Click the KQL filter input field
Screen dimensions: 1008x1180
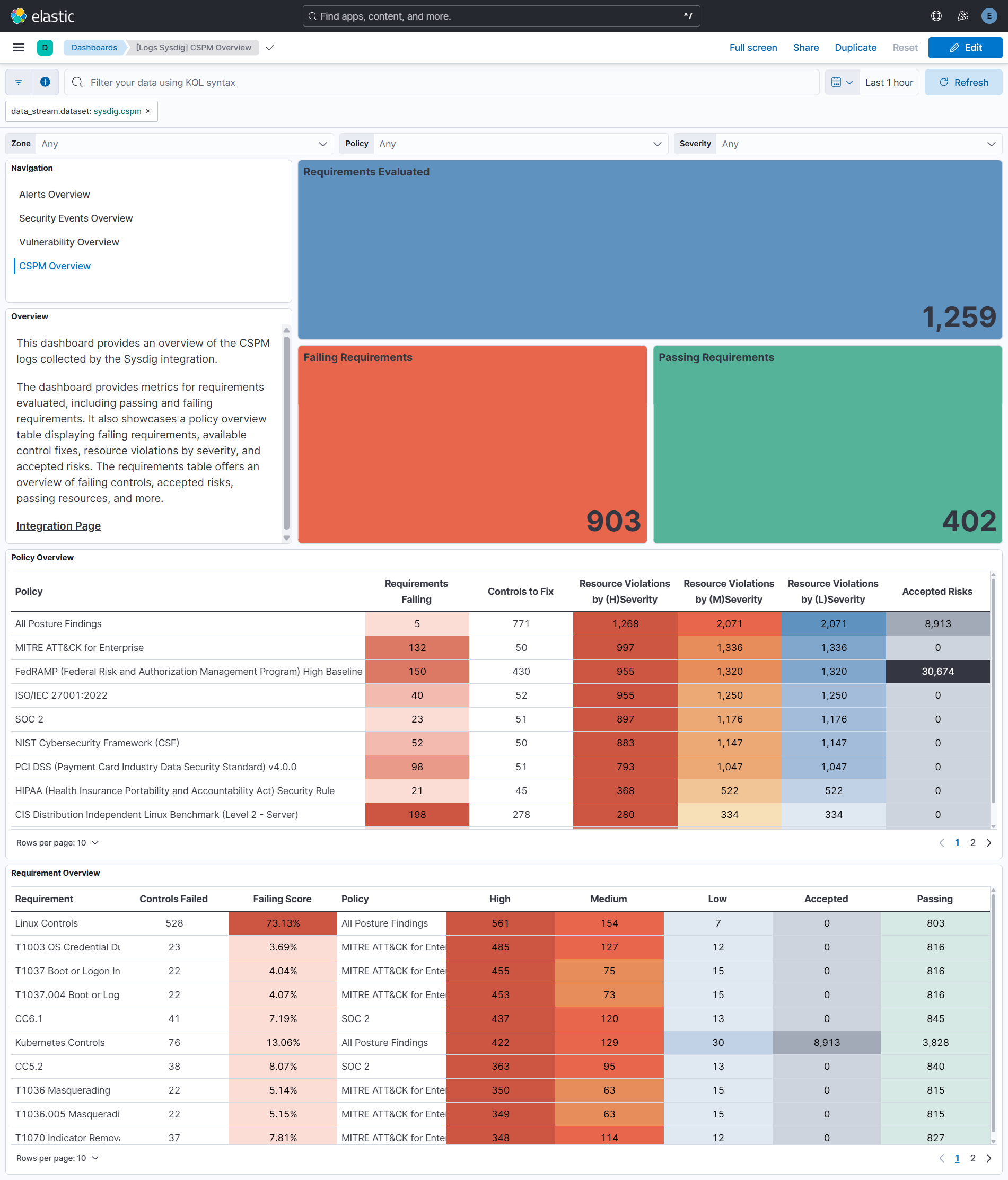[399, 82]
